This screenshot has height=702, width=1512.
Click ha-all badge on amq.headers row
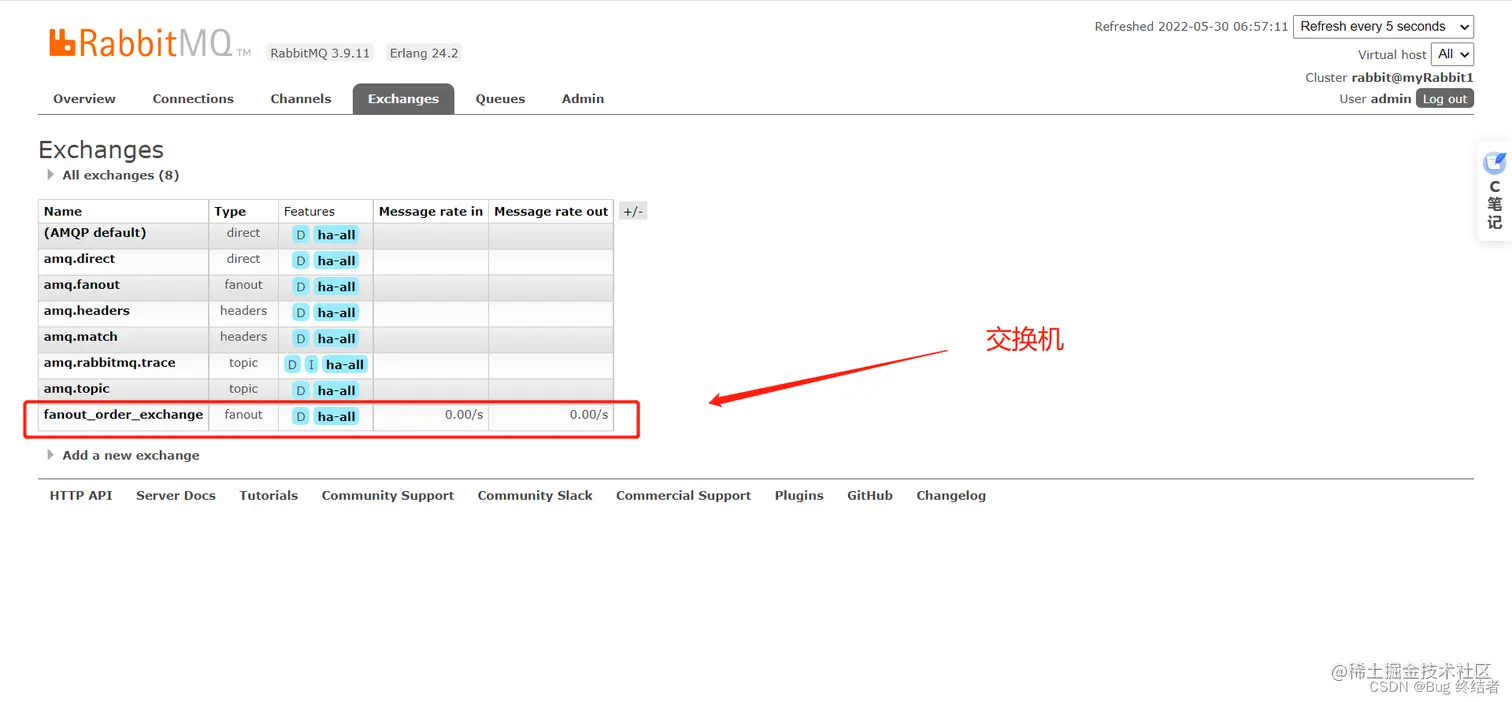pyautogui.click(x=337, y=313)
